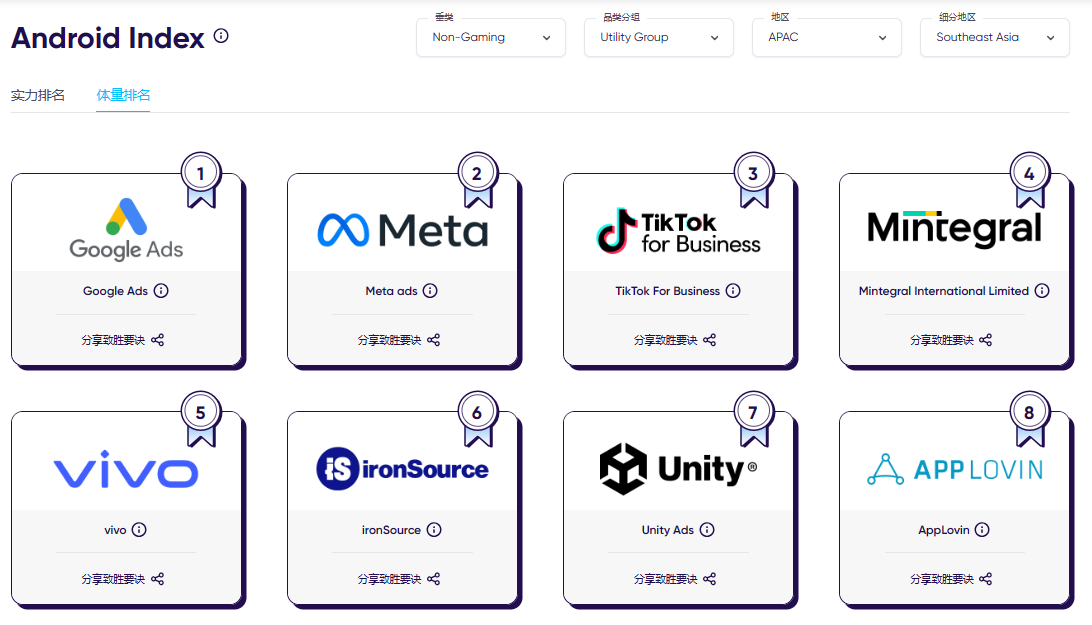Click share icon on TikTok For Business card
Screen dimensions: 1092x625
[710, 340]
